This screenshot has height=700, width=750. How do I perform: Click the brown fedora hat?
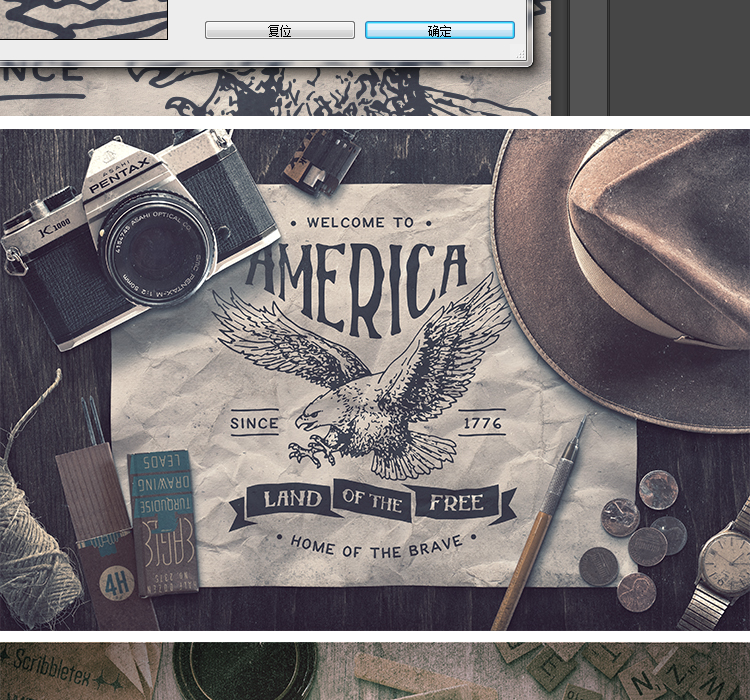(x=630, y=260)
